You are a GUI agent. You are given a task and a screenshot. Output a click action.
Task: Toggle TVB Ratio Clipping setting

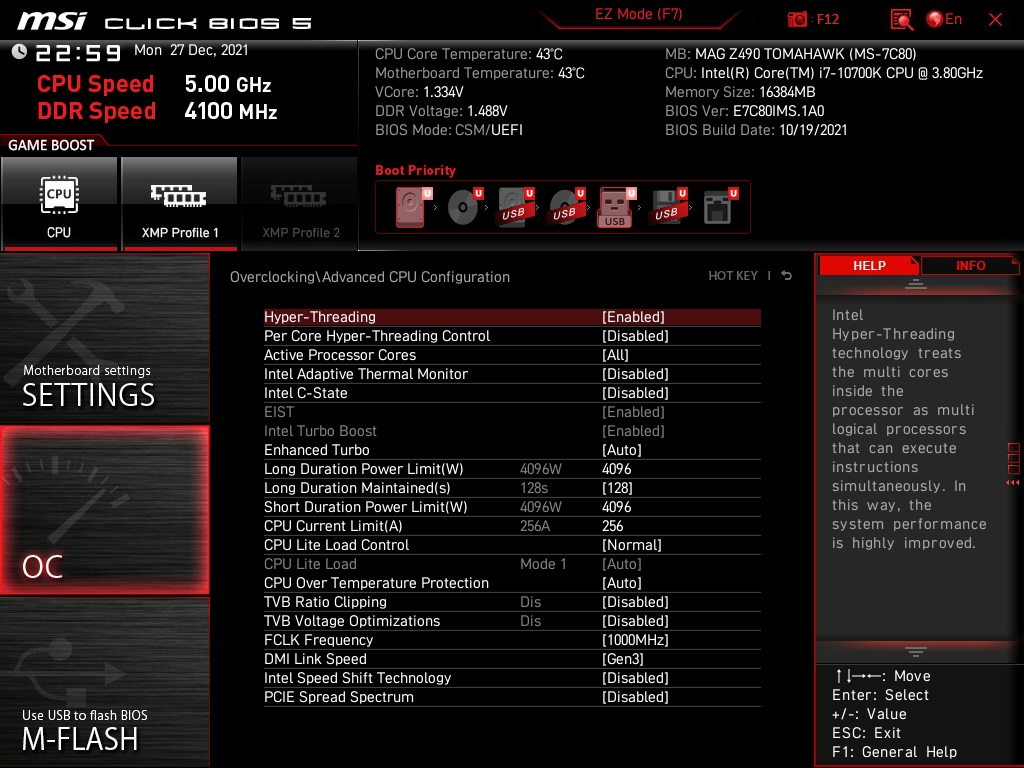512,601
